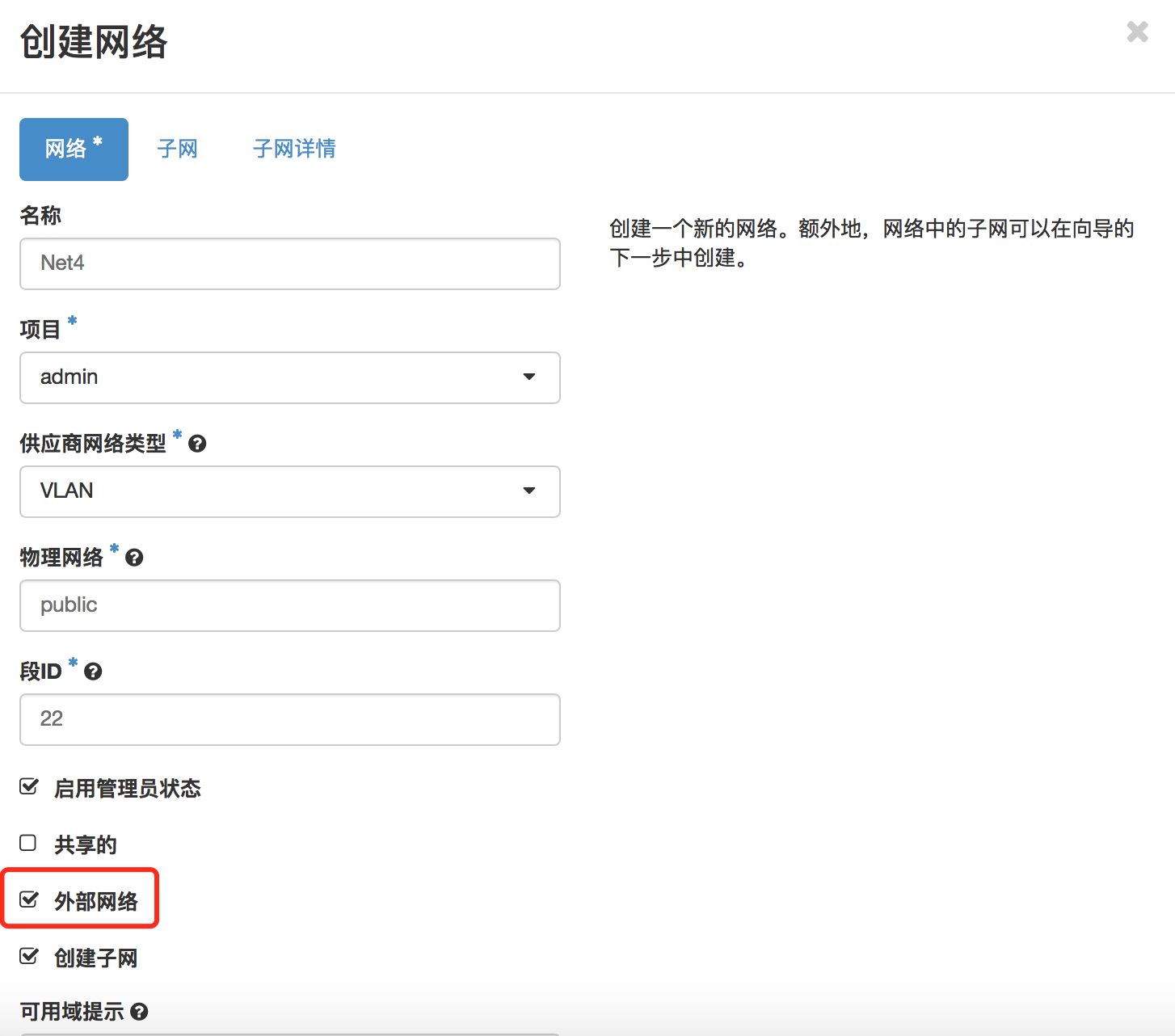Click the 名称 input field containing Net4
This screenshot has height=1036, width=1175.
click(290, 263)
